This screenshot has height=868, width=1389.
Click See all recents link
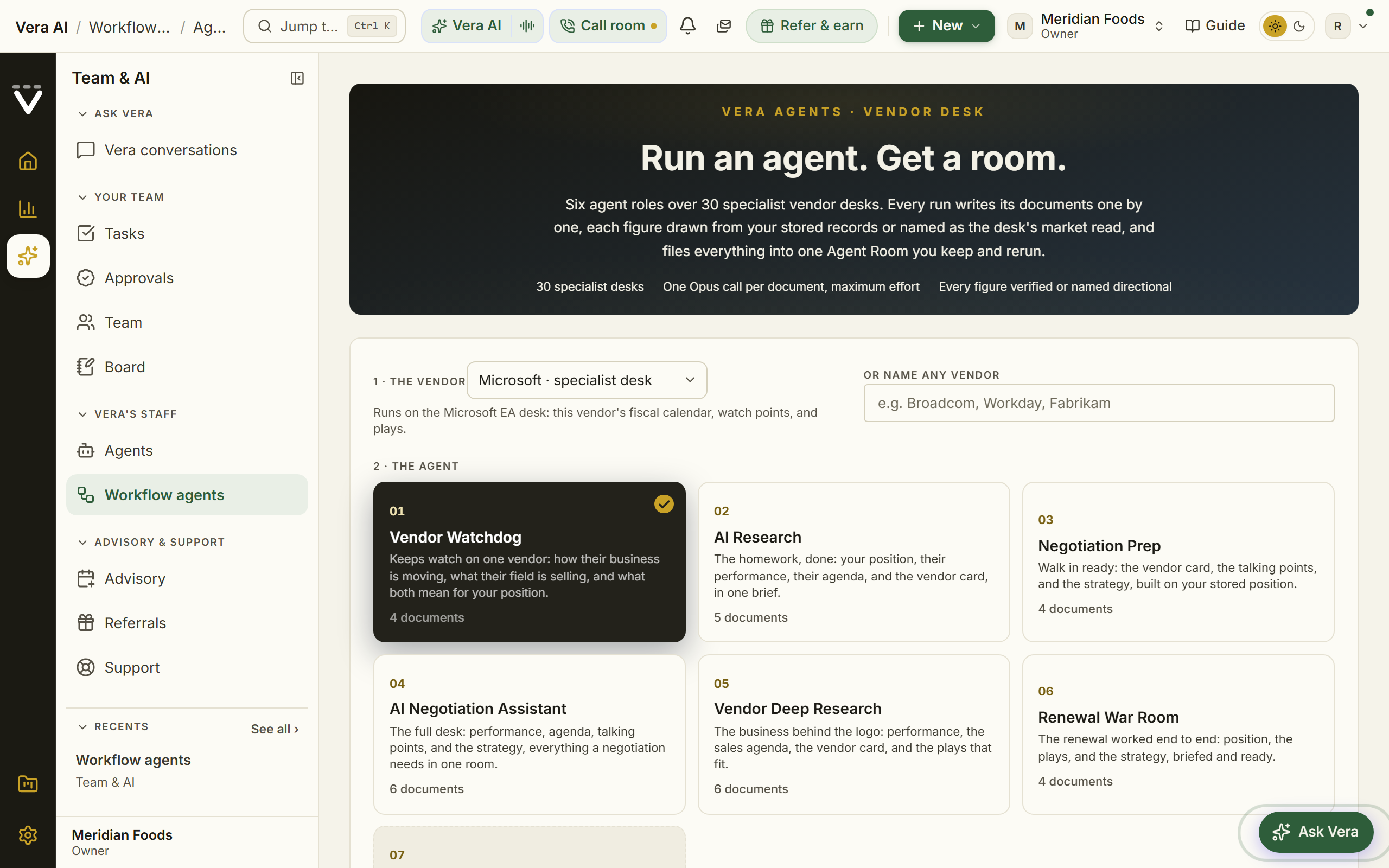click(275, 729)
